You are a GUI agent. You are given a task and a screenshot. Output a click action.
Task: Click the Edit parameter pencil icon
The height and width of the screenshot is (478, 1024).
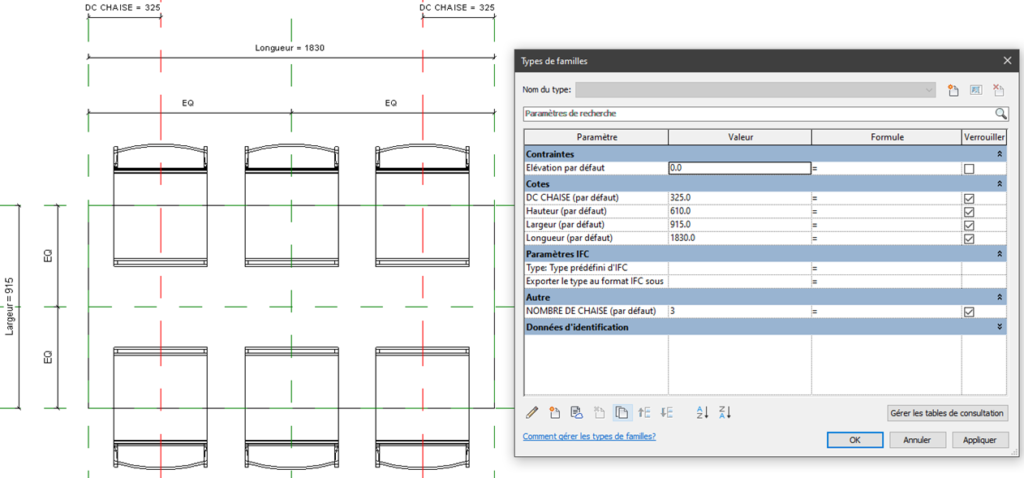532,412
